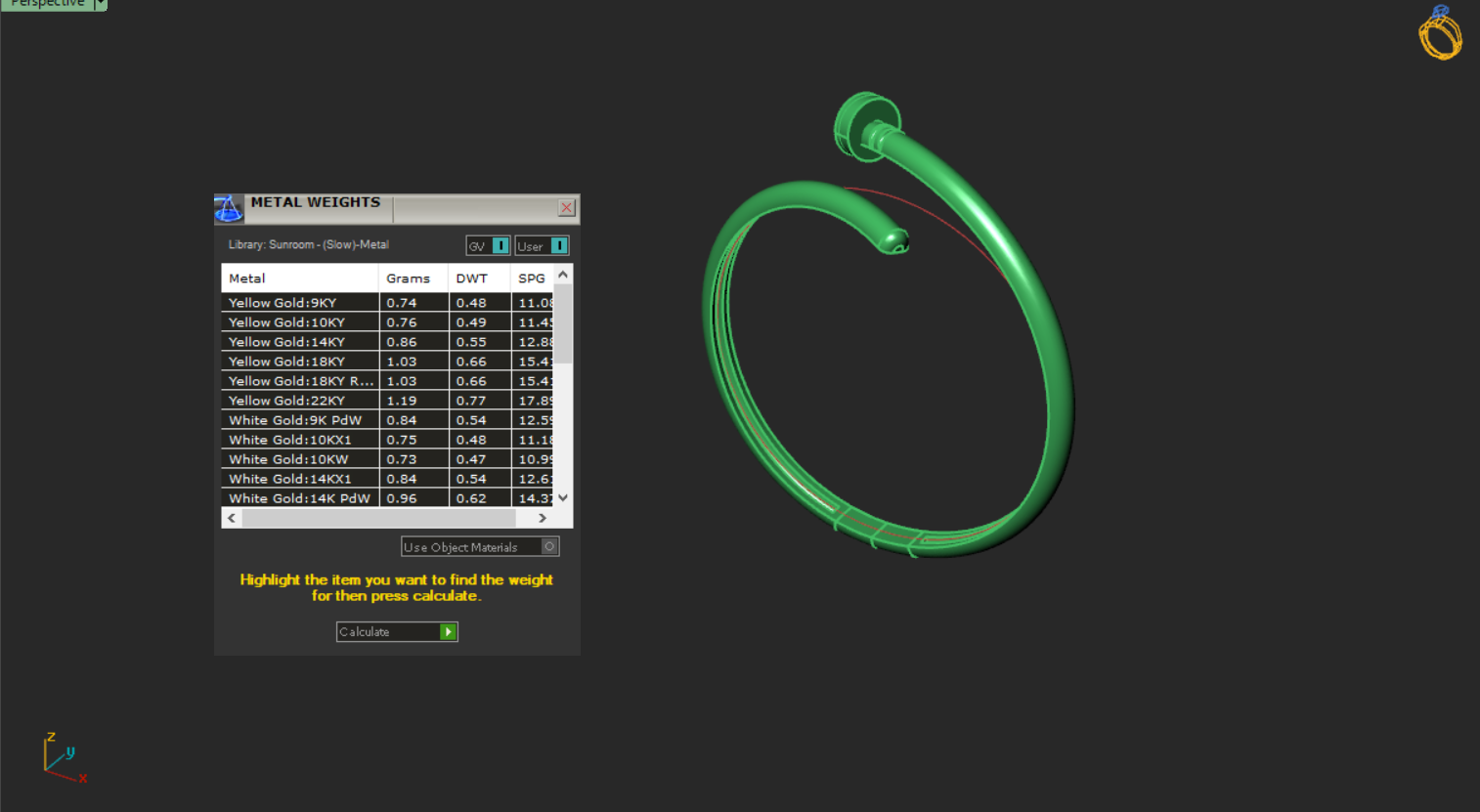This screenshot has width=1480, height=812.
Task: Open the Perspective viewport dropdown arrow
Action: [x=100, y=4]
